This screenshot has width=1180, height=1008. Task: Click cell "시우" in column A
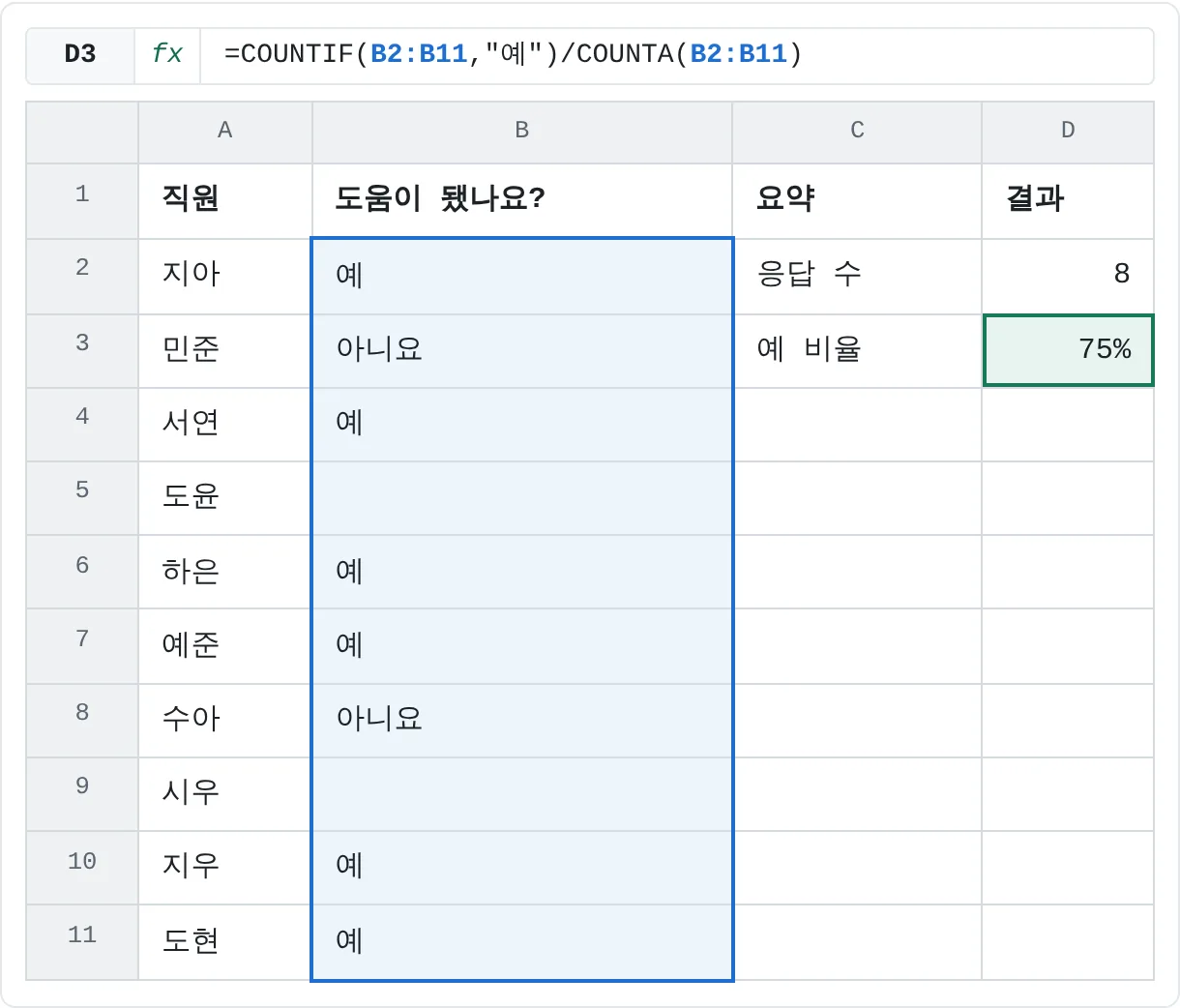click(x=225, y=794)
